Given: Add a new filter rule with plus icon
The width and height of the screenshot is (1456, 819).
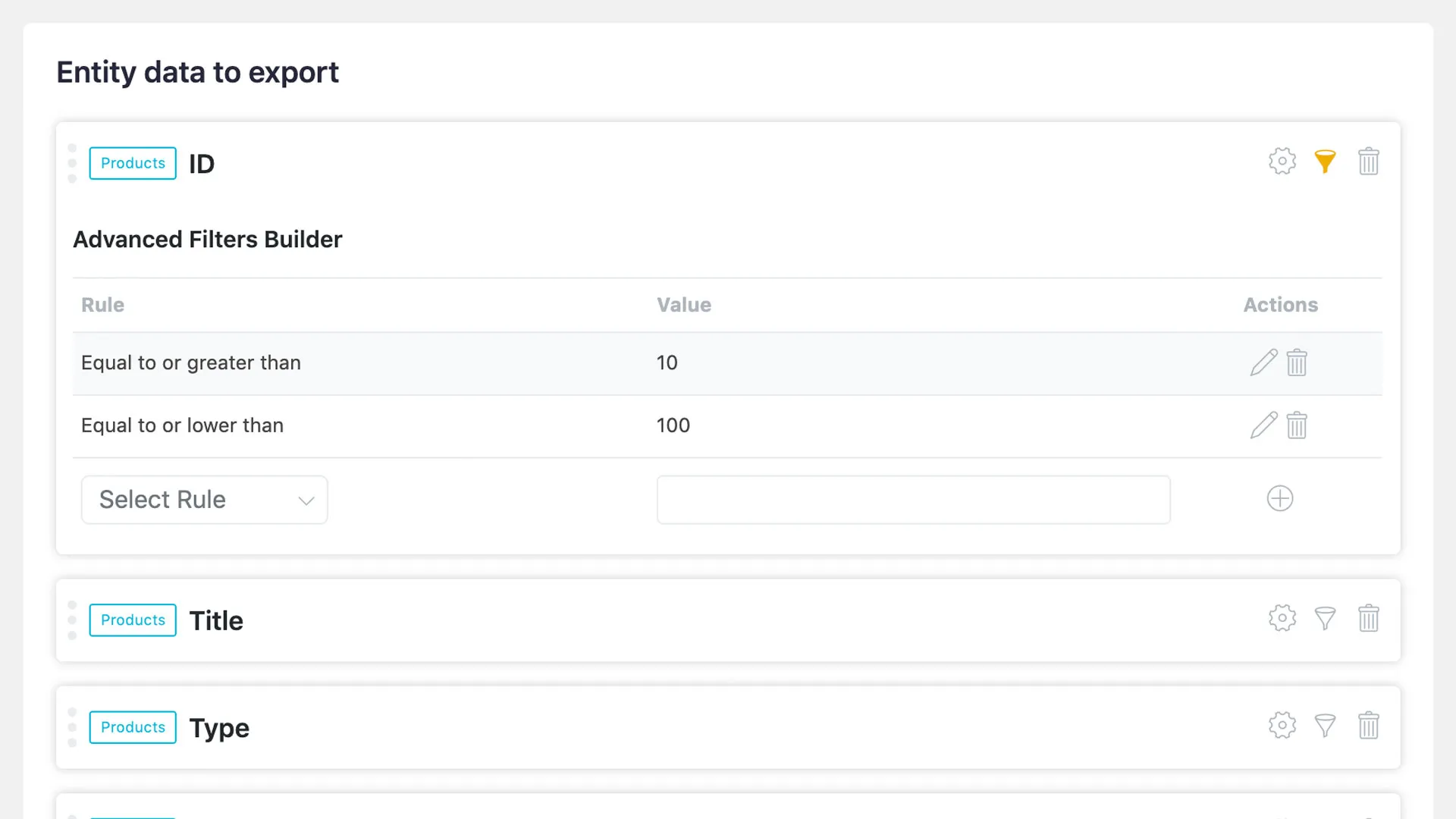Looking at the screenshot, I should point(1280,498).
